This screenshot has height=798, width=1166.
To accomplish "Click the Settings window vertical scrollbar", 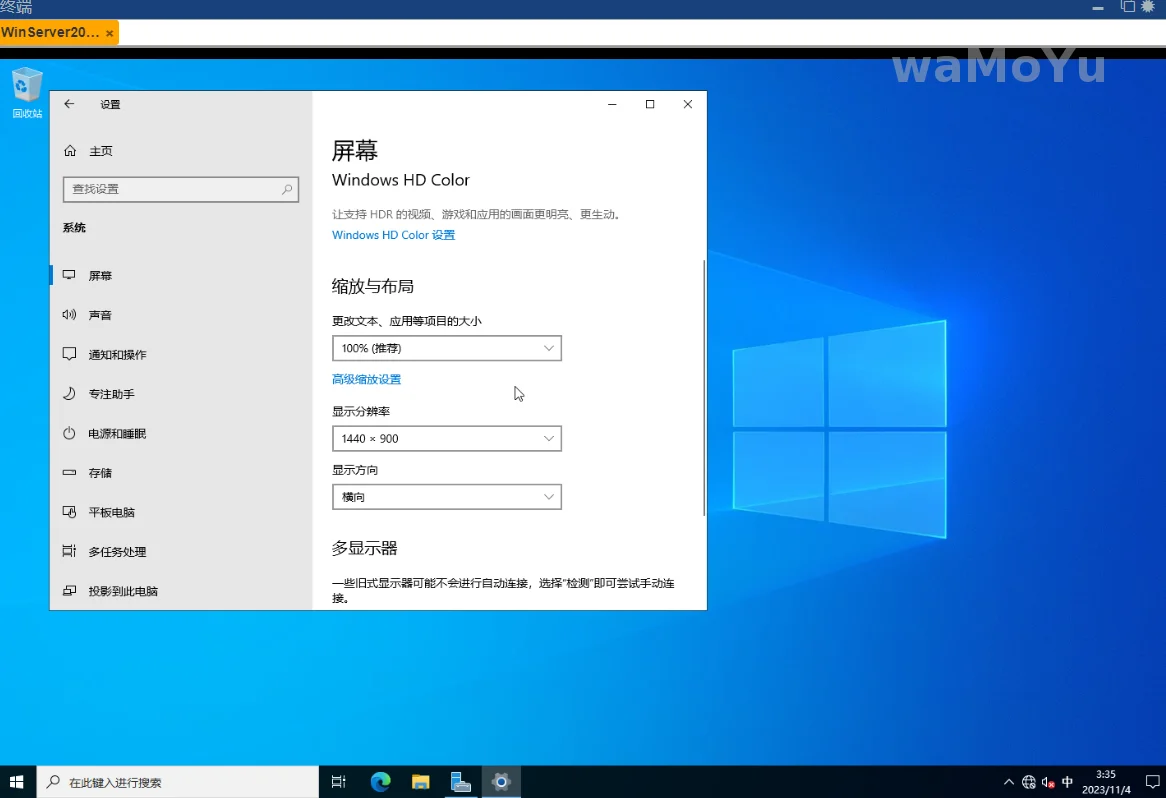I will click(704, 388).
